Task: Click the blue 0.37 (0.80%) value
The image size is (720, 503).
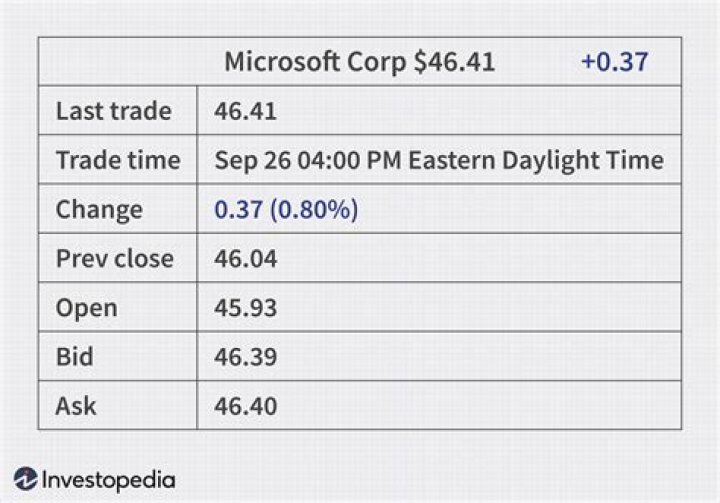Action: [286, 210]
